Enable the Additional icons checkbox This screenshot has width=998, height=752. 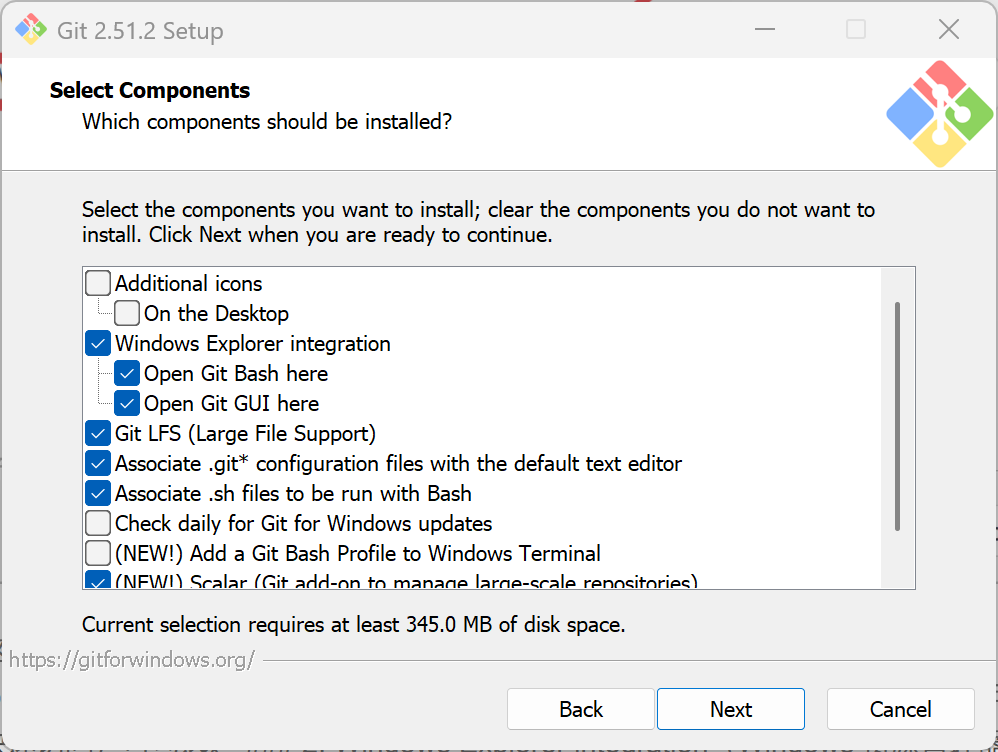pos(98,283)
